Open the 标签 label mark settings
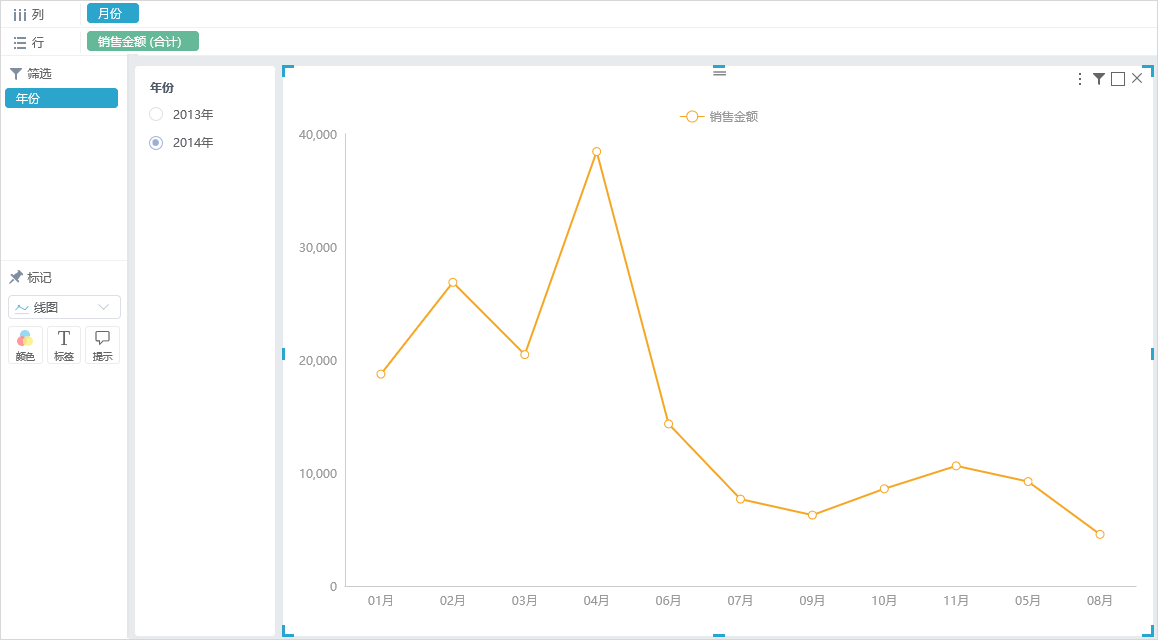 point(64,345)
